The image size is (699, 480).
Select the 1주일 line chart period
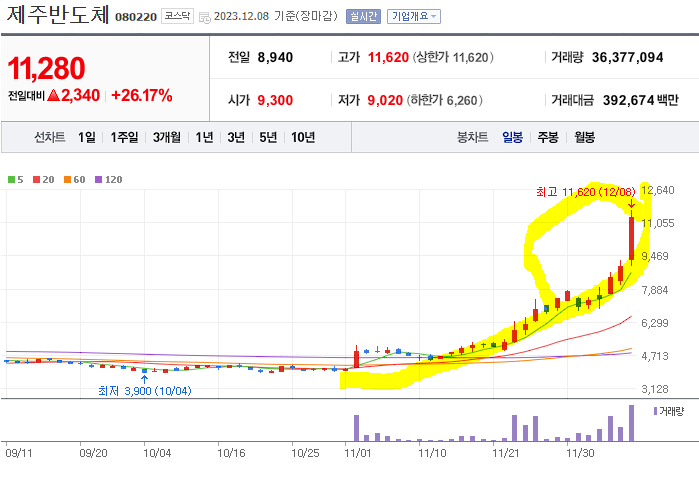point(124,137)
